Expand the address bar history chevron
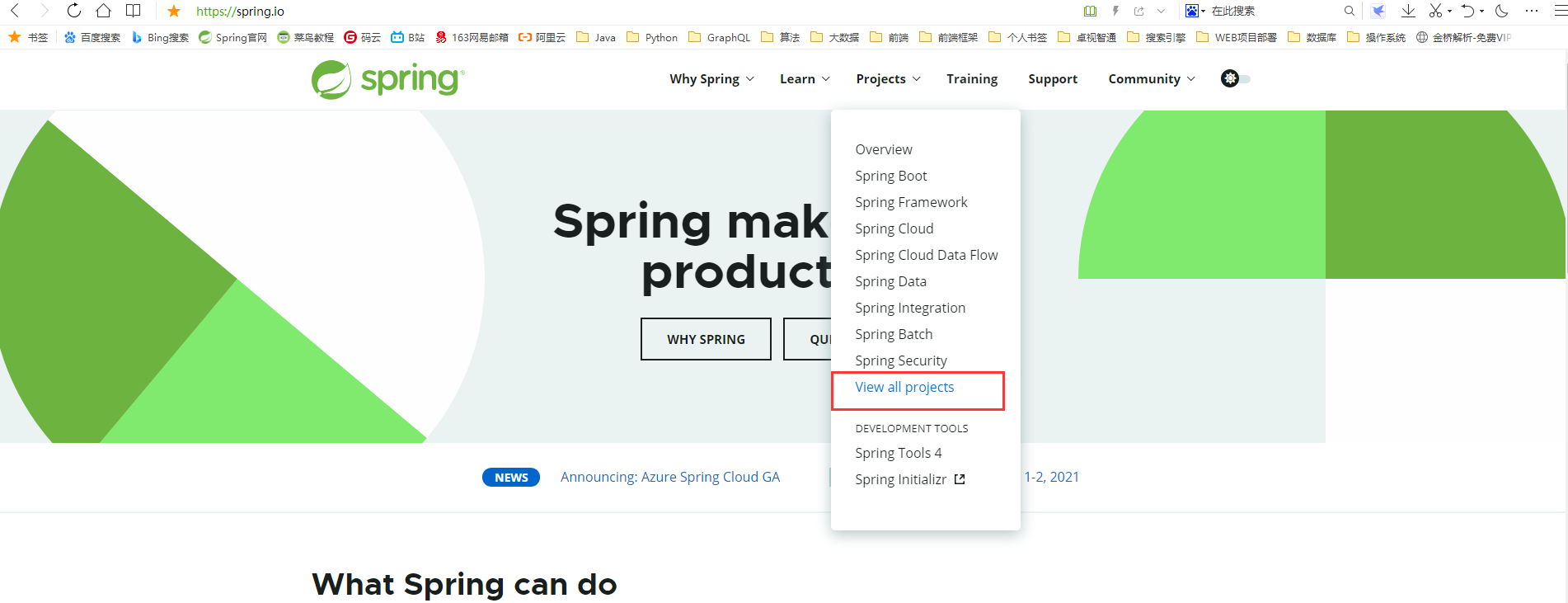1568x603 pixels. pyautogui.click(x=1161, y=11)
